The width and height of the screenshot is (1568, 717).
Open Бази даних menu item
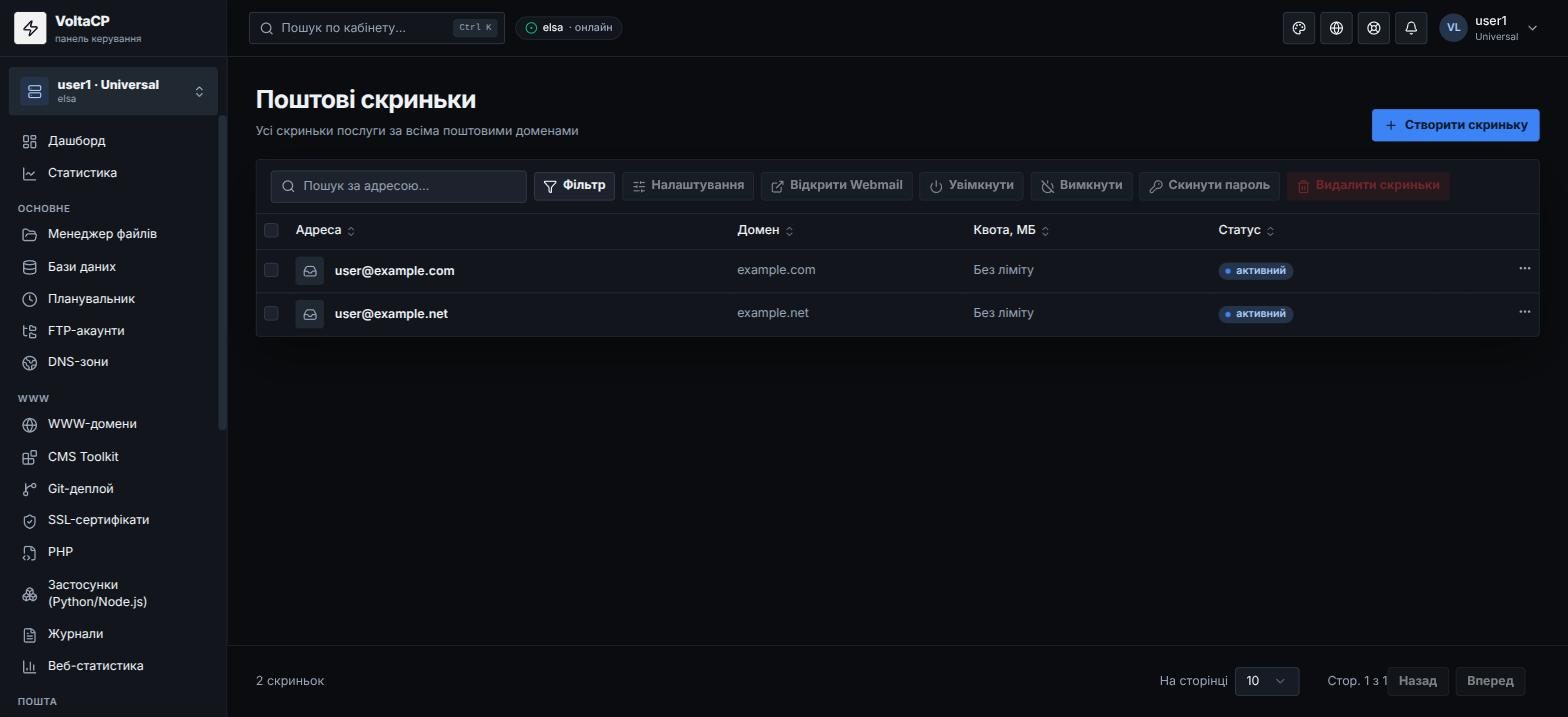pos(113,268)
